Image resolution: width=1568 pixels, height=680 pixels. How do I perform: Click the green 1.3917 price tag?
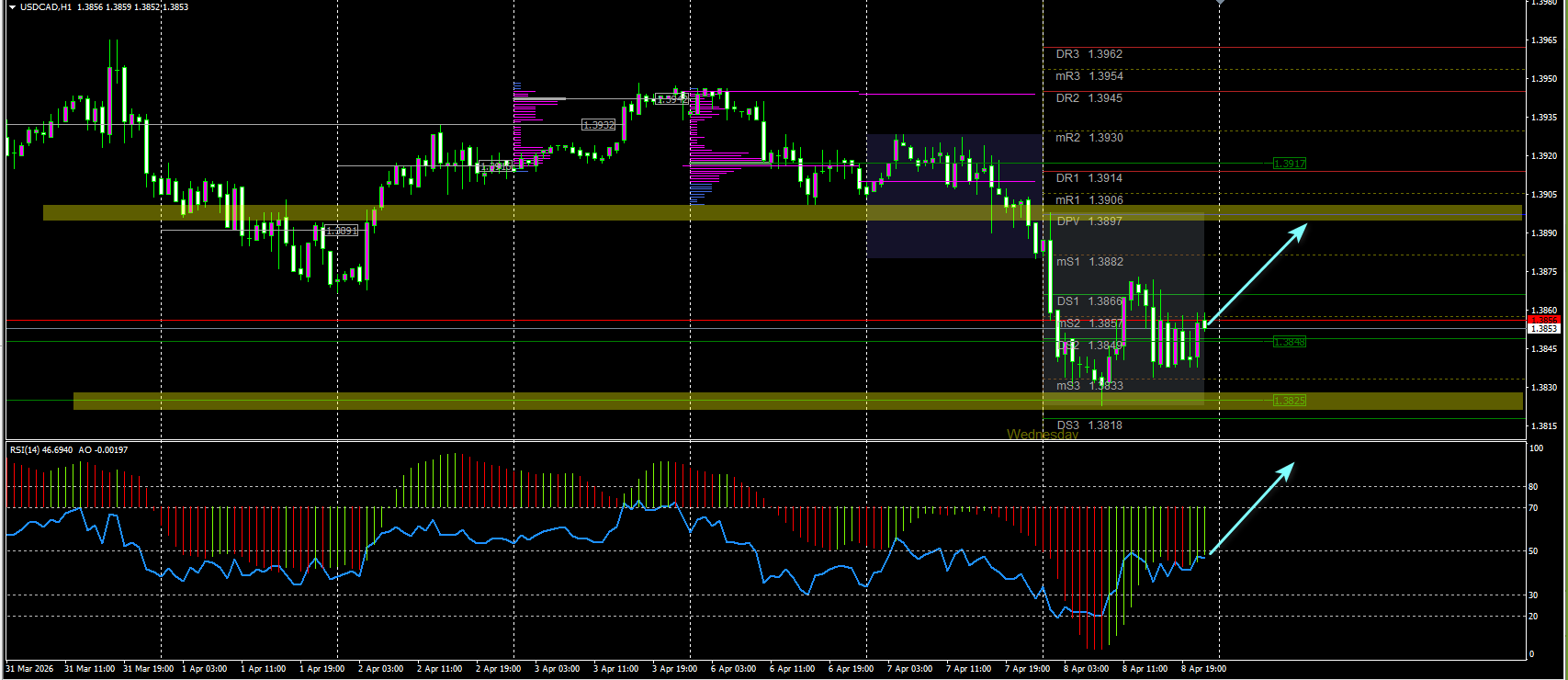click(x=1290, y=164)
